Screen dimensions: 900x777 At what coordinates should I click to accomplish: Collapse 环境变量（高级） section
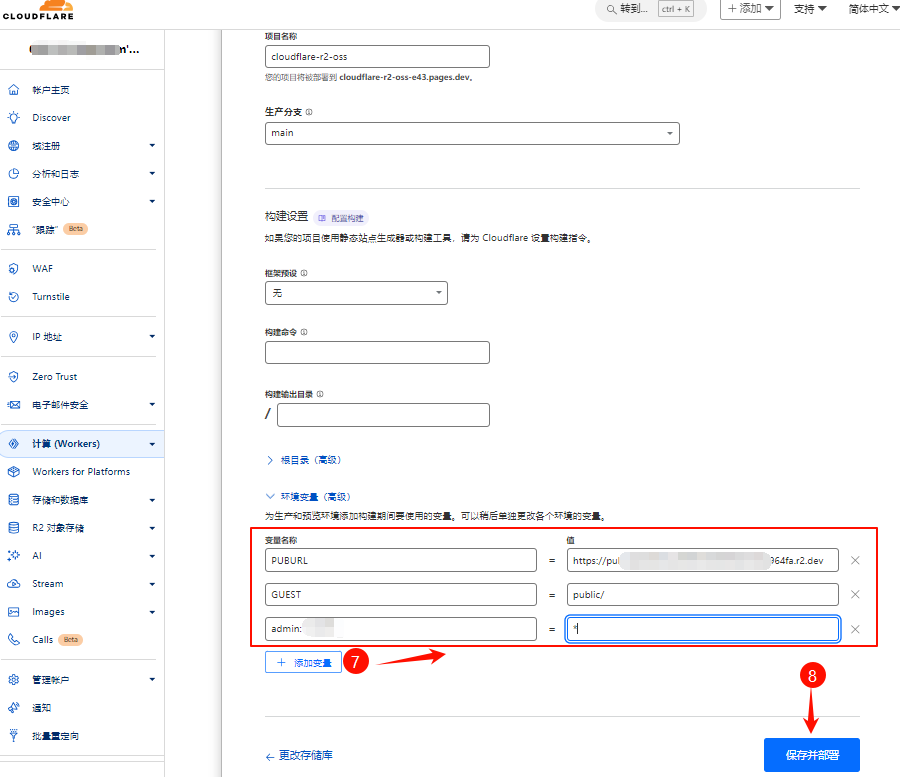tap(305, 496)
